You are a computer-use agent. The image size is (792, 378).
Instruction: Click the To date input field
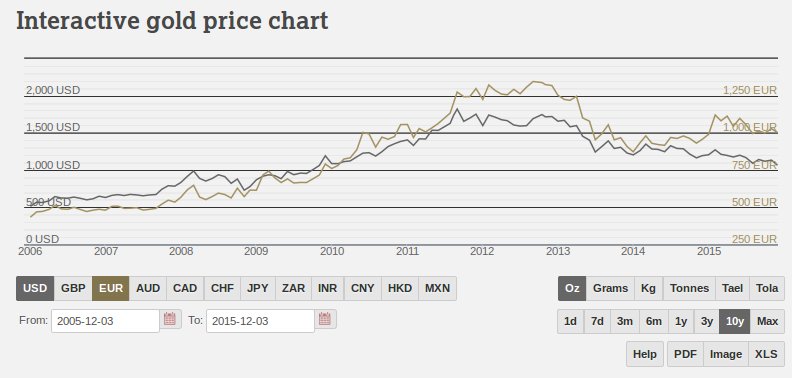coord(260,321)
